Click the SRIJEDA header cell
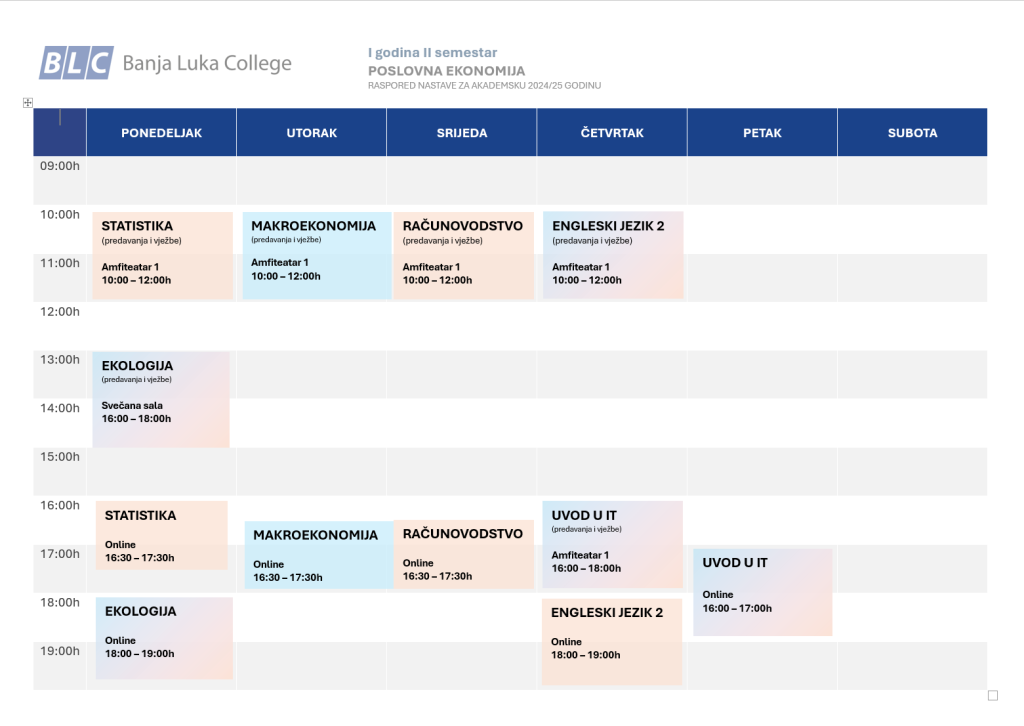This screenshot has height=726, width=1024. pyautogui.click(x=462, y=133)
